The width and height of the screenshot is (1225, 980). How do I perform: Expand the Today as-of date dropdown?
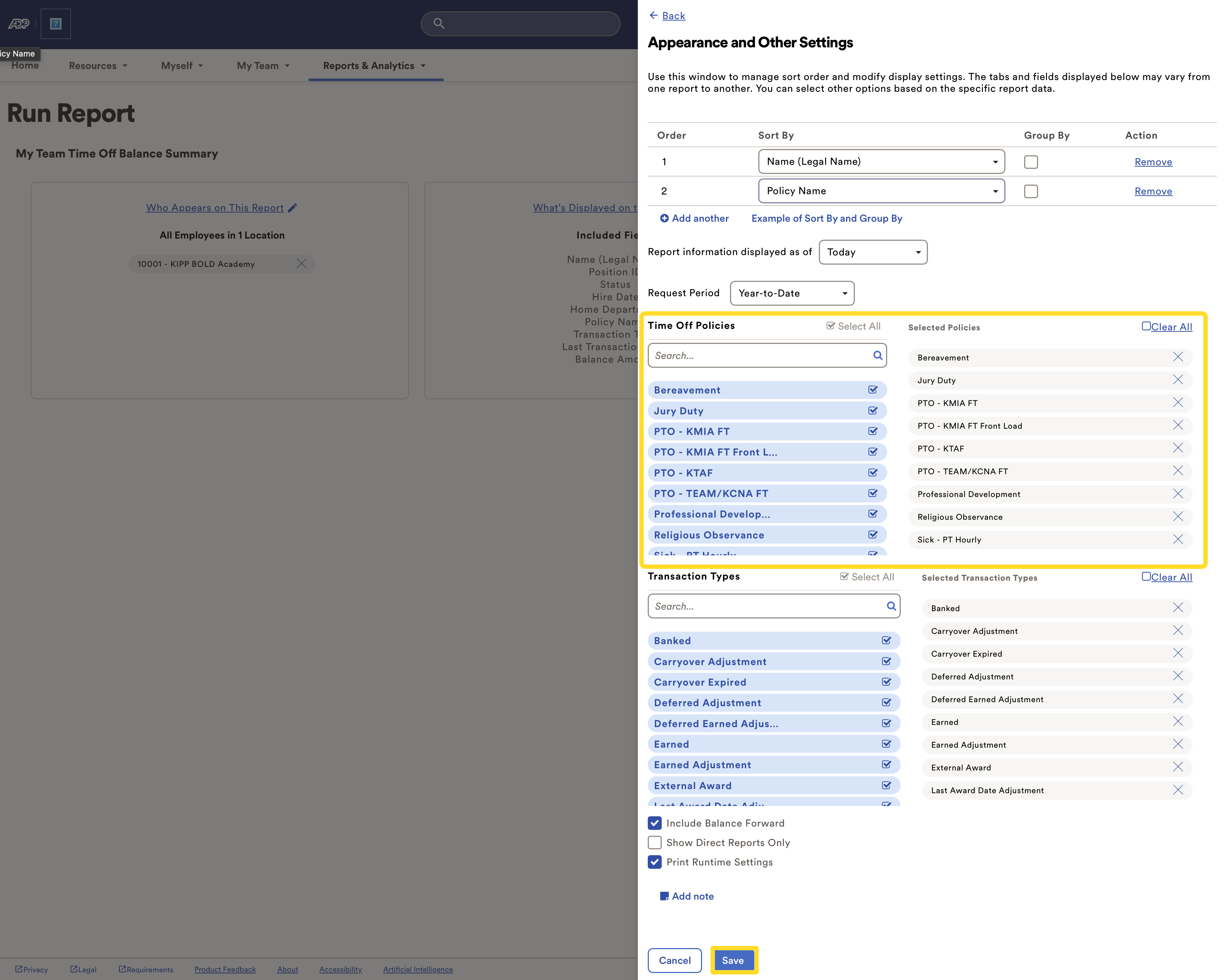click(x=872, y=252)
